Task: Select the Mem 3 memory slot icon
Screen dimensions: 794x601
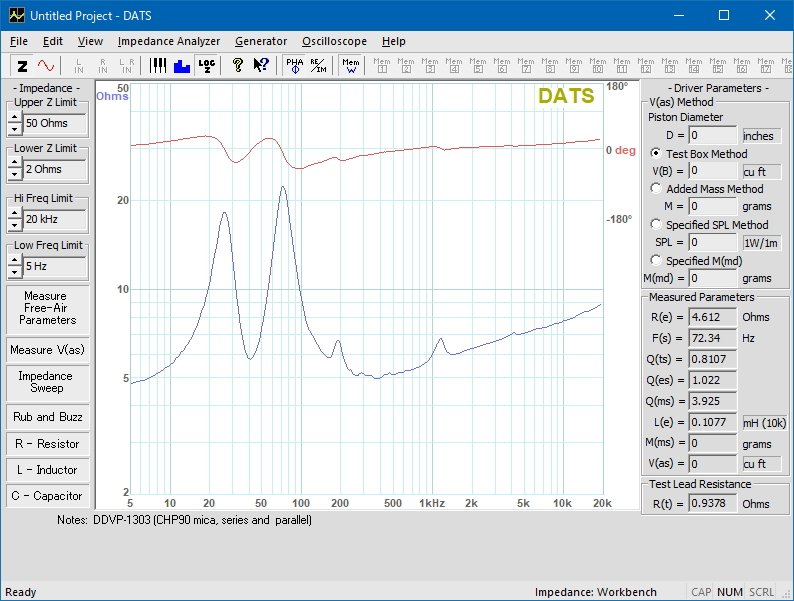Action: tap(429, 66)
